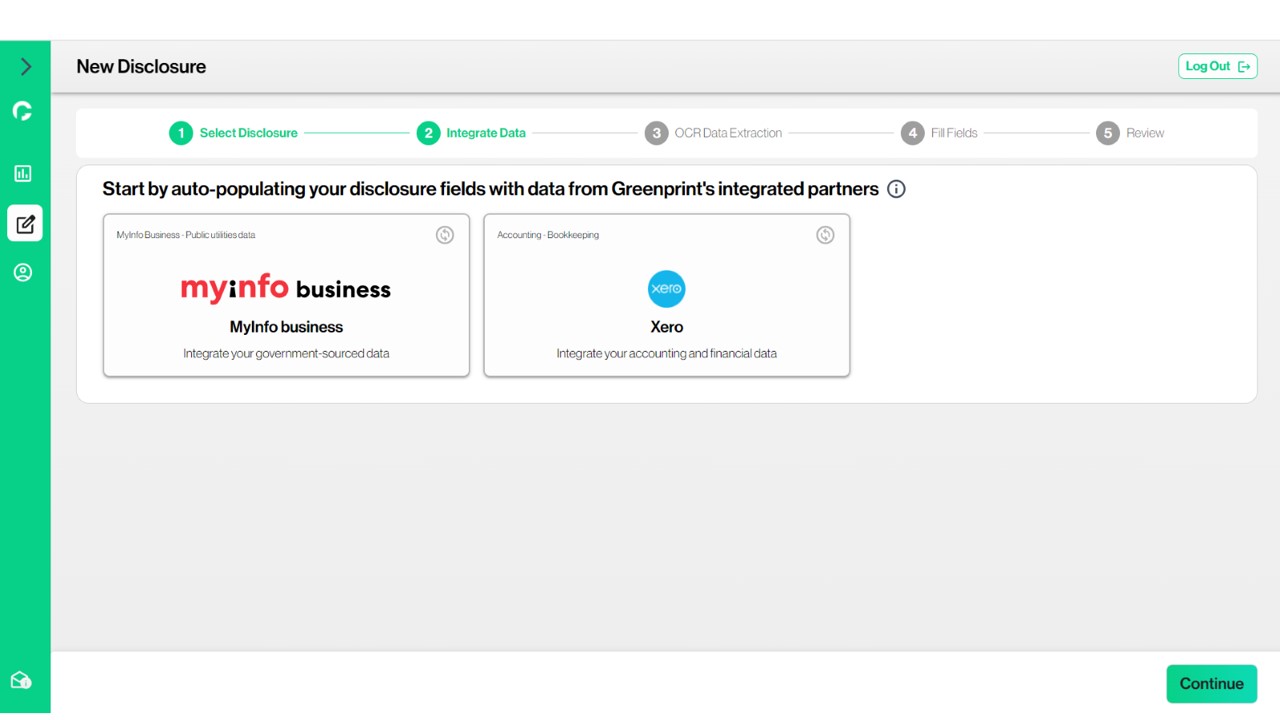Go to step 4 Fill Fields
This screenshot has width=1280, height=720.
tap(939, 133)
